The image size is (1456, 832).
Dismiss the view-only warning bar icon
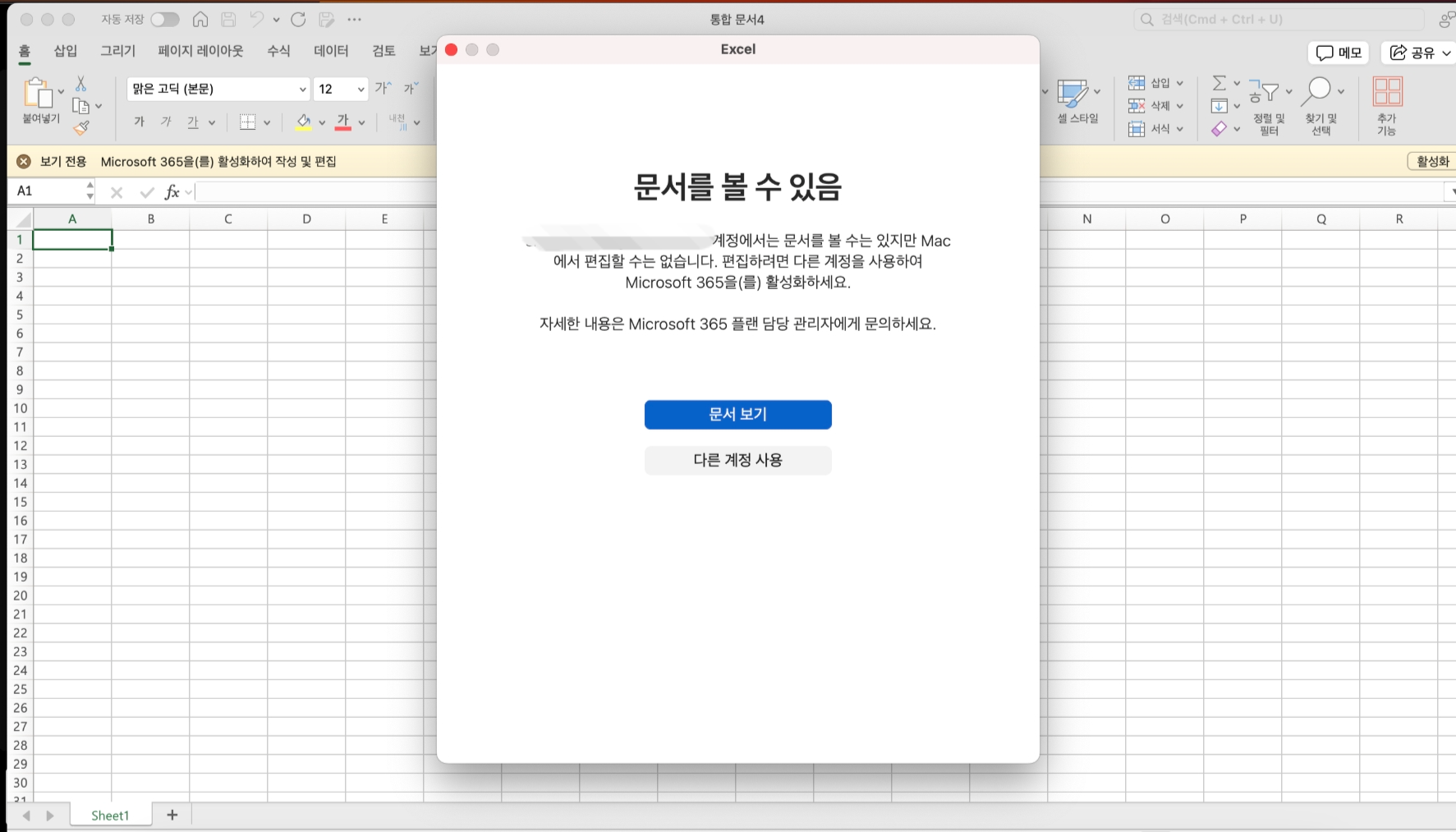pyautogui.click(x=24, y=162)
